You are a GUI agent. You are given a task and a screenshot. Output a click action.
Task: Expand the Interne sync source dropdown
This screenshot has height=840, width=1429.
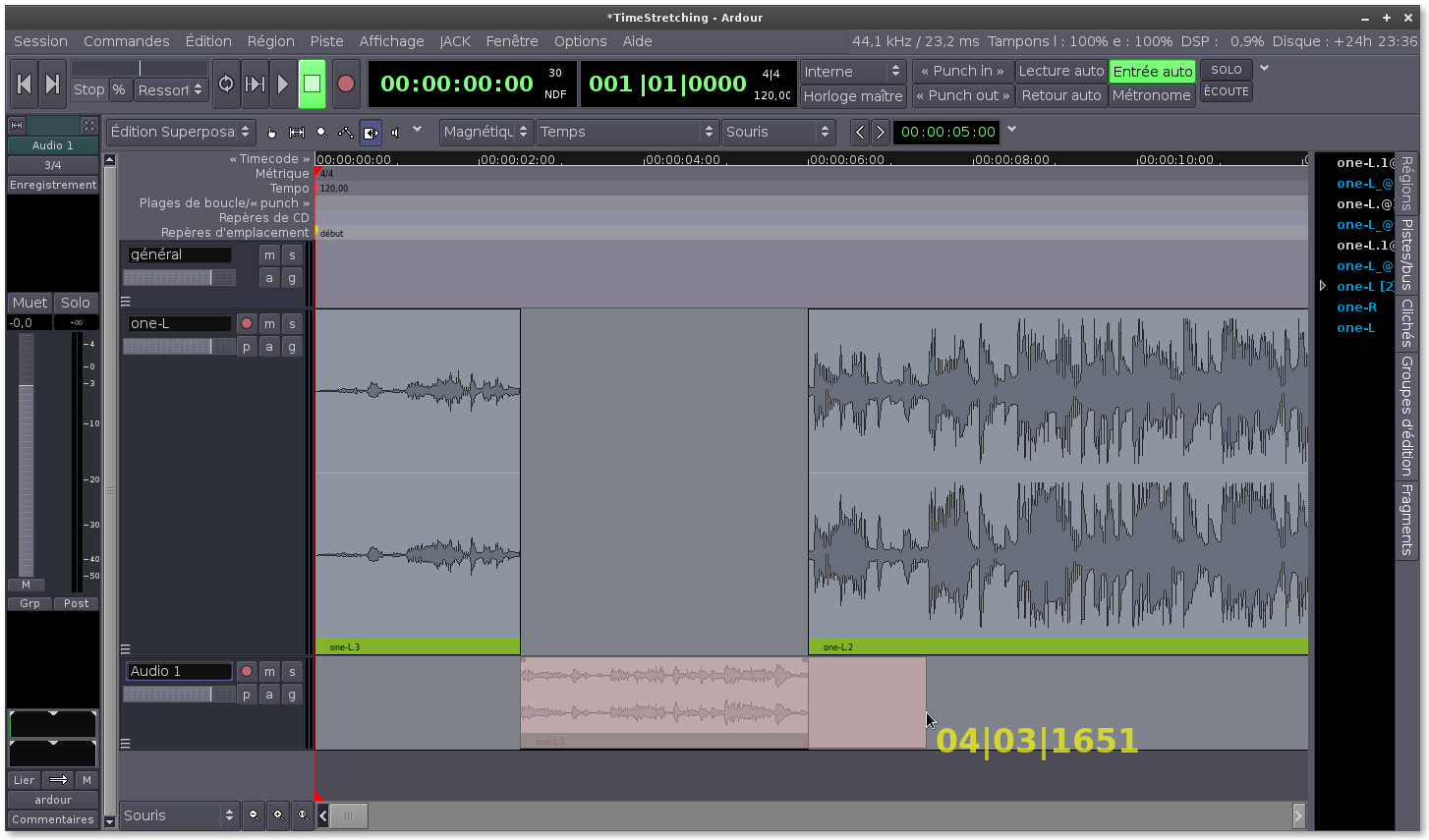tap(852, 72)
